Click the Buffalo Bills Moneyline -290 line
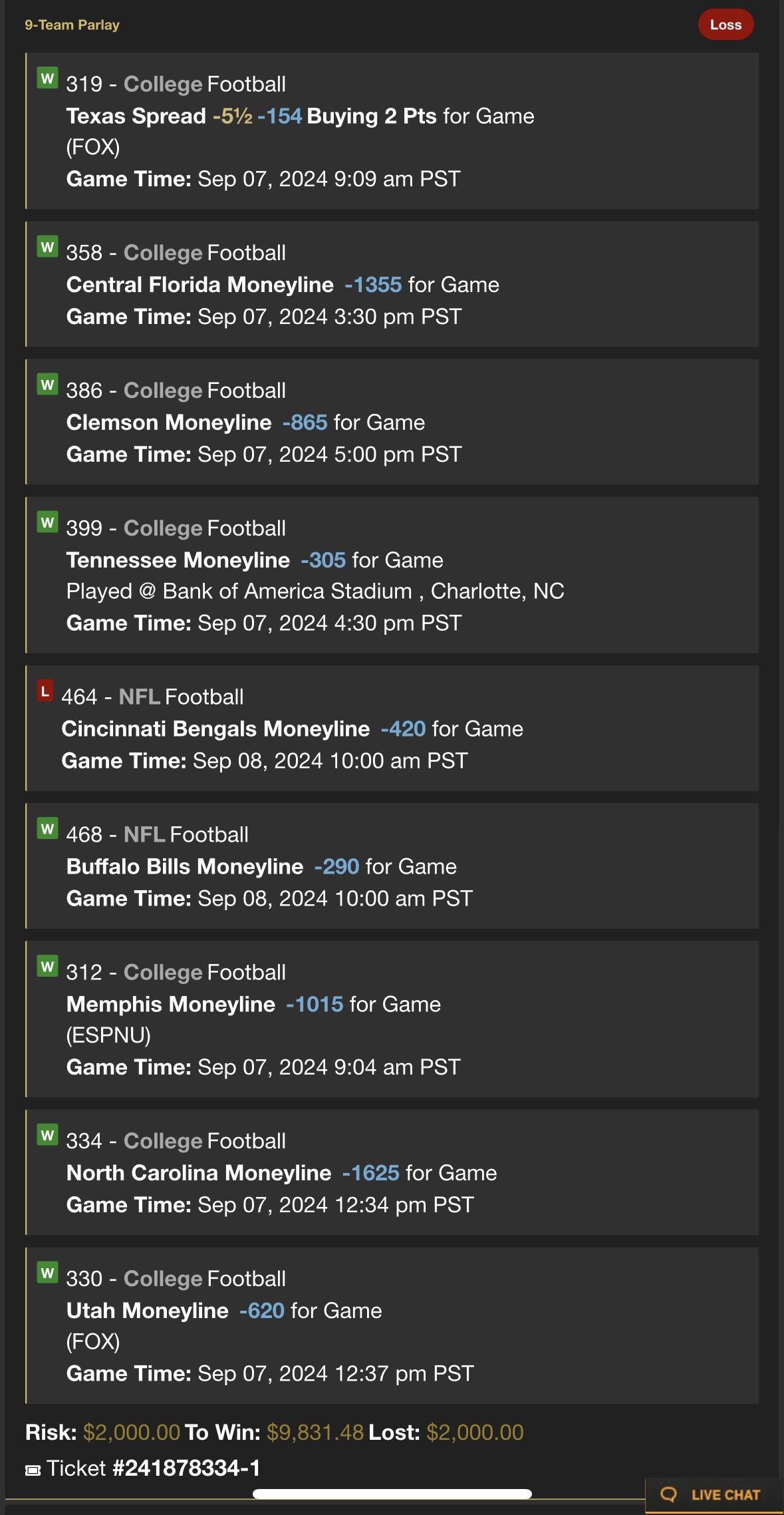 261,866
